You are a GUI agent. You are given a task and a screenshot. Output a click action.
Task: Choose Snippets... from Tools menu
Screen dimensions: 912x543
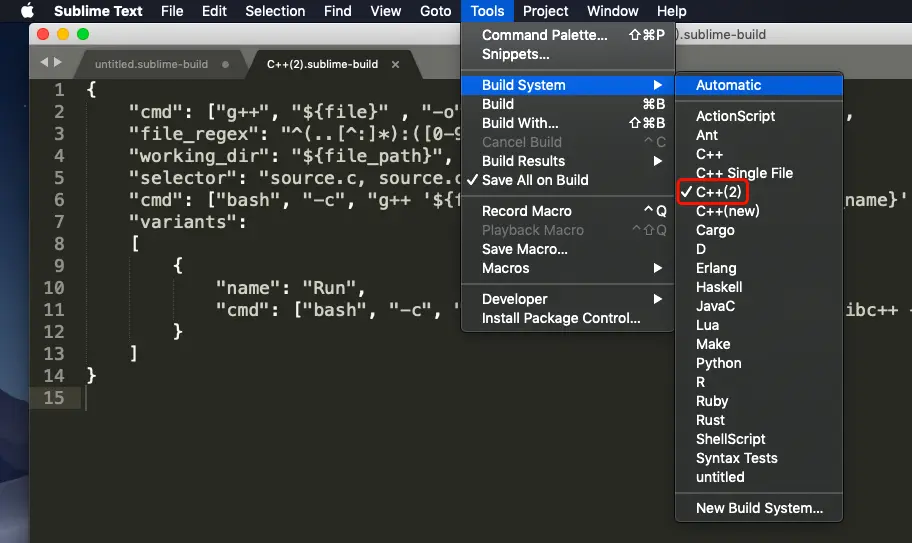click(568, 54)
